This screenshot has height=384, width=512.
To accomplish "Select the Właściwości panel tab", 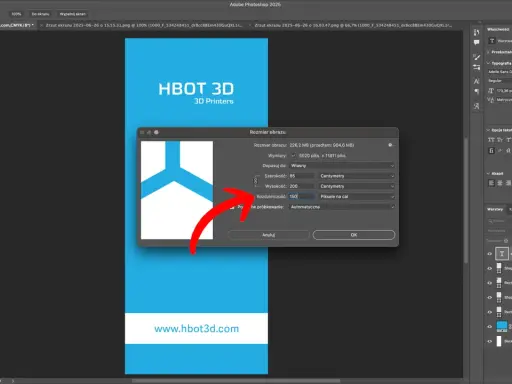I will coord(498,30).
